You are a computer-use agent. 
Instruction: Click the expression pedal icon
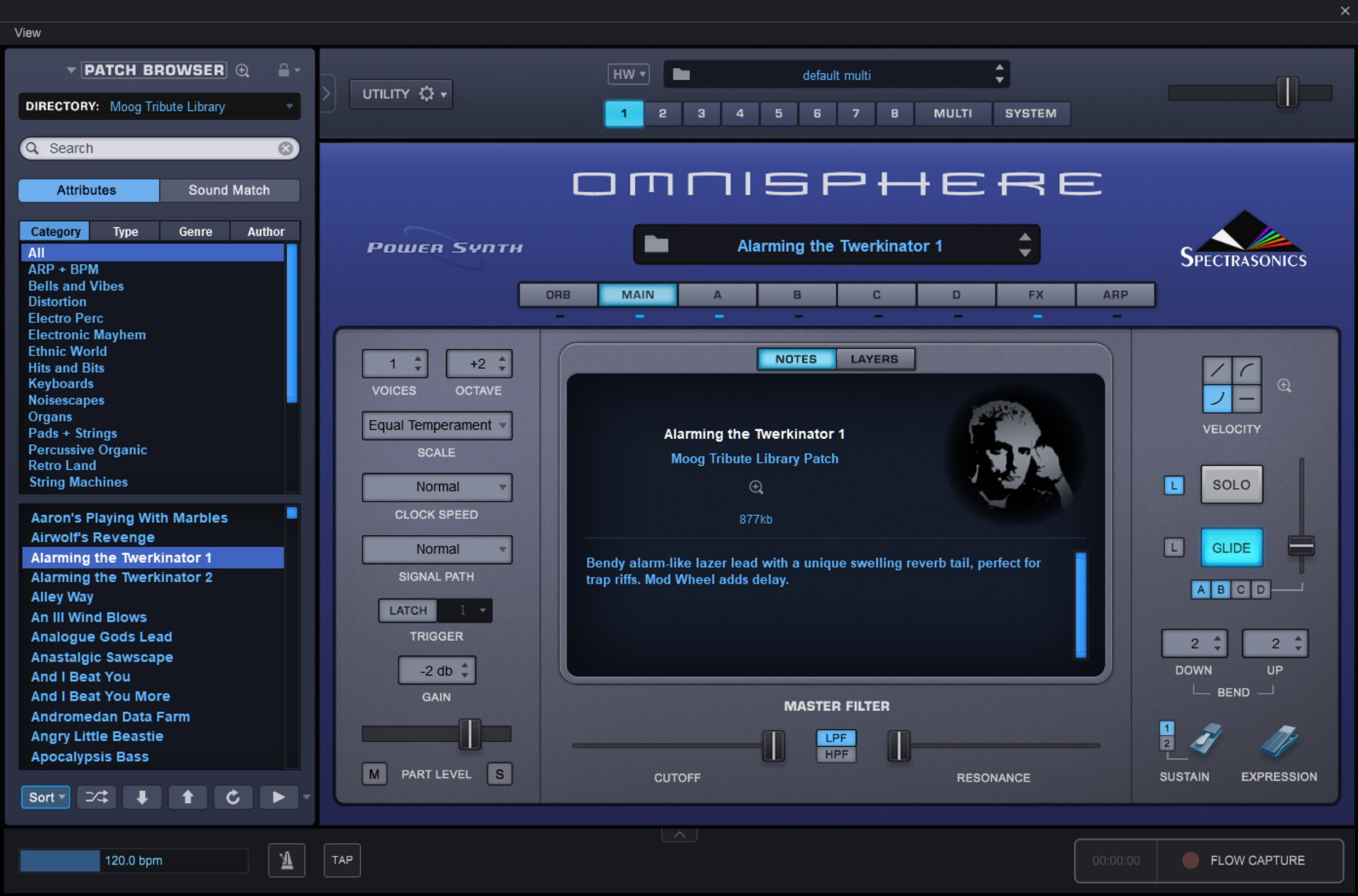(x=1279, y=741)
